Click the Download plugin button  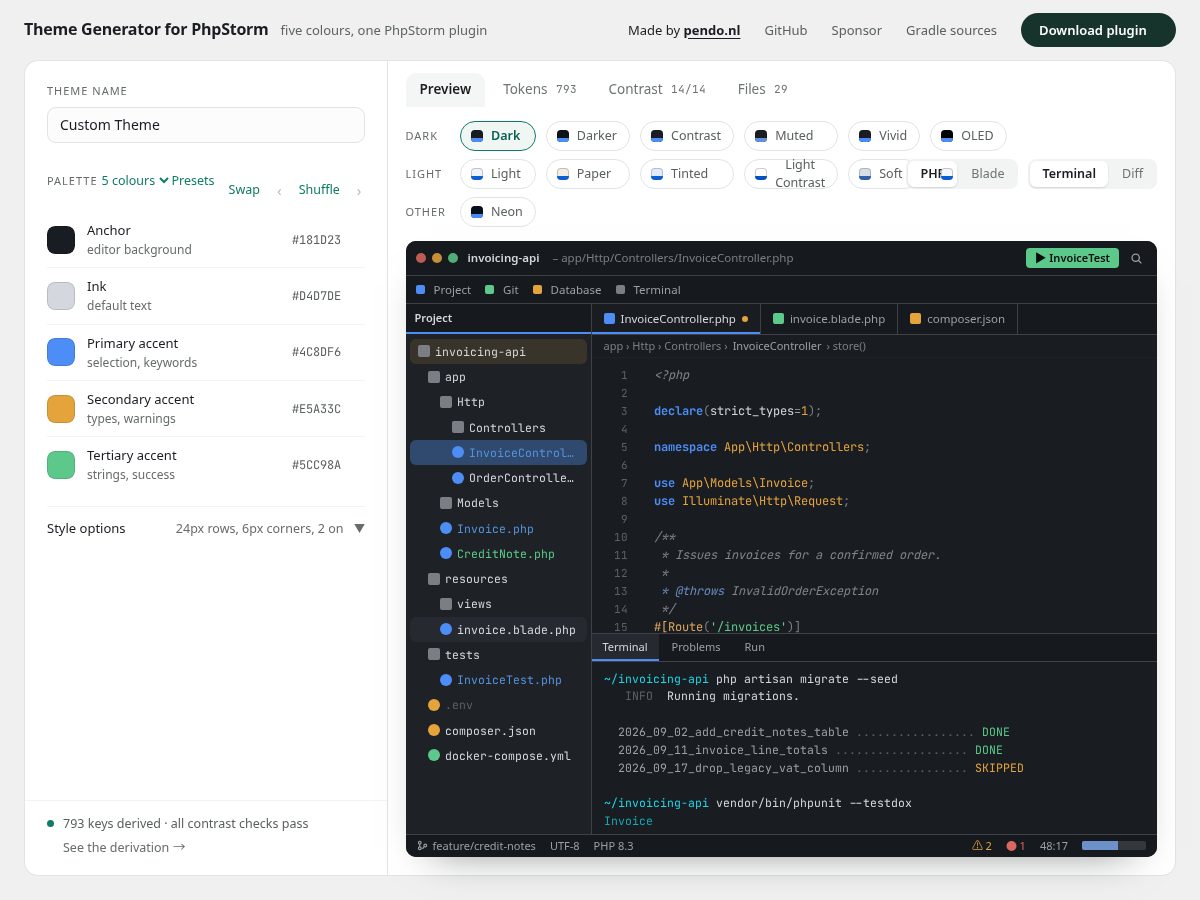click(x=1098, y=30)
